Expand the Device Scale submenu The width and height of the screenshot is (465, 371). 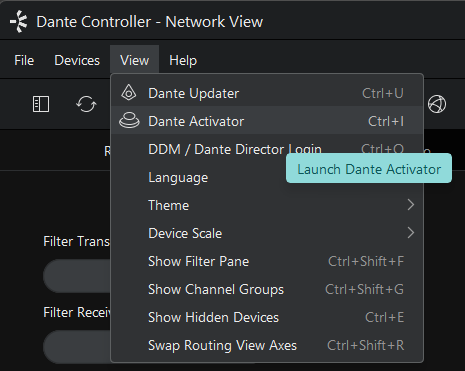pos(267,233)
